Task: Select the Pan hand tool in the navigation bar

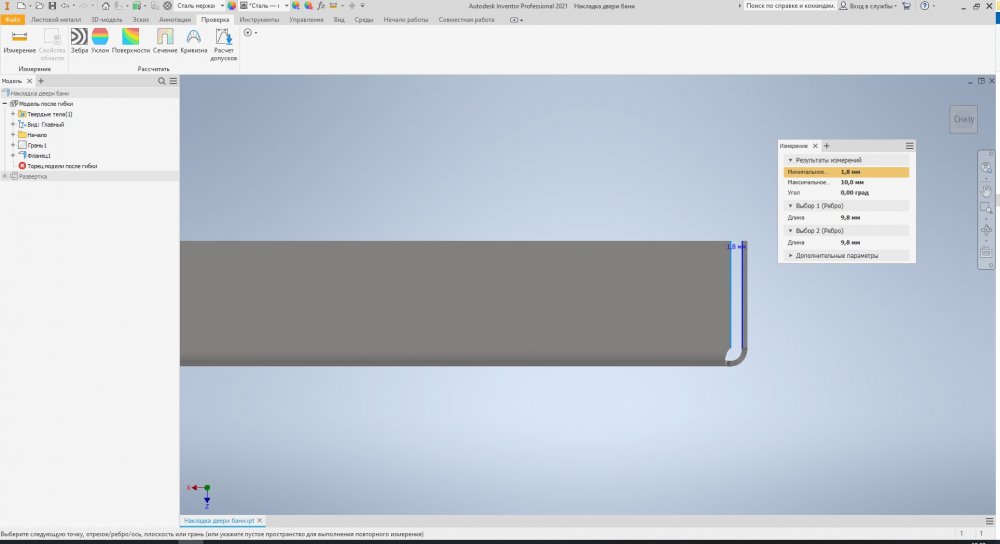Action: 986,188
